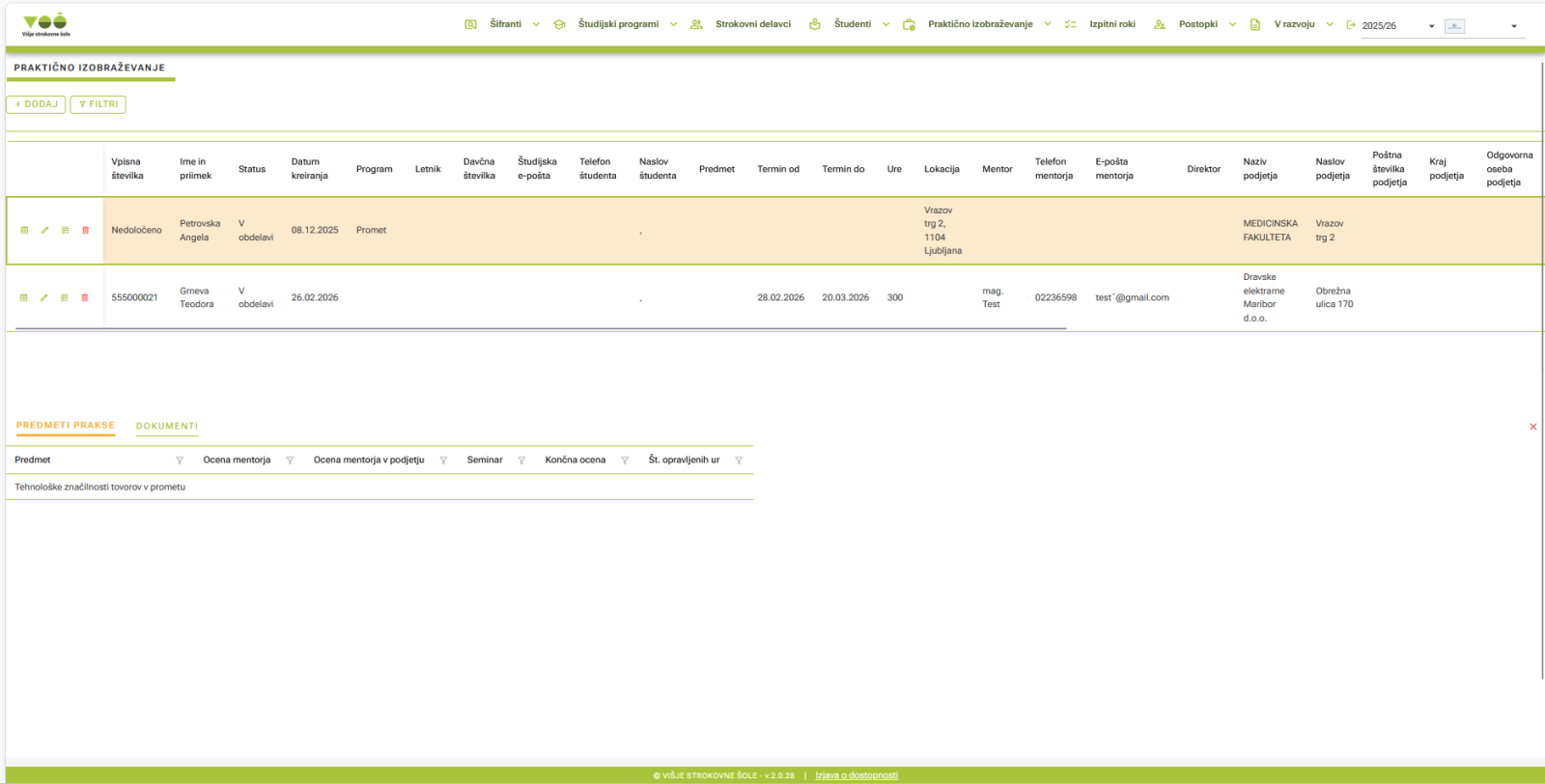This screenshot has width=1545, height=784.
Task: Click the Naziv podjetja column header
Action: (1260, 169)
